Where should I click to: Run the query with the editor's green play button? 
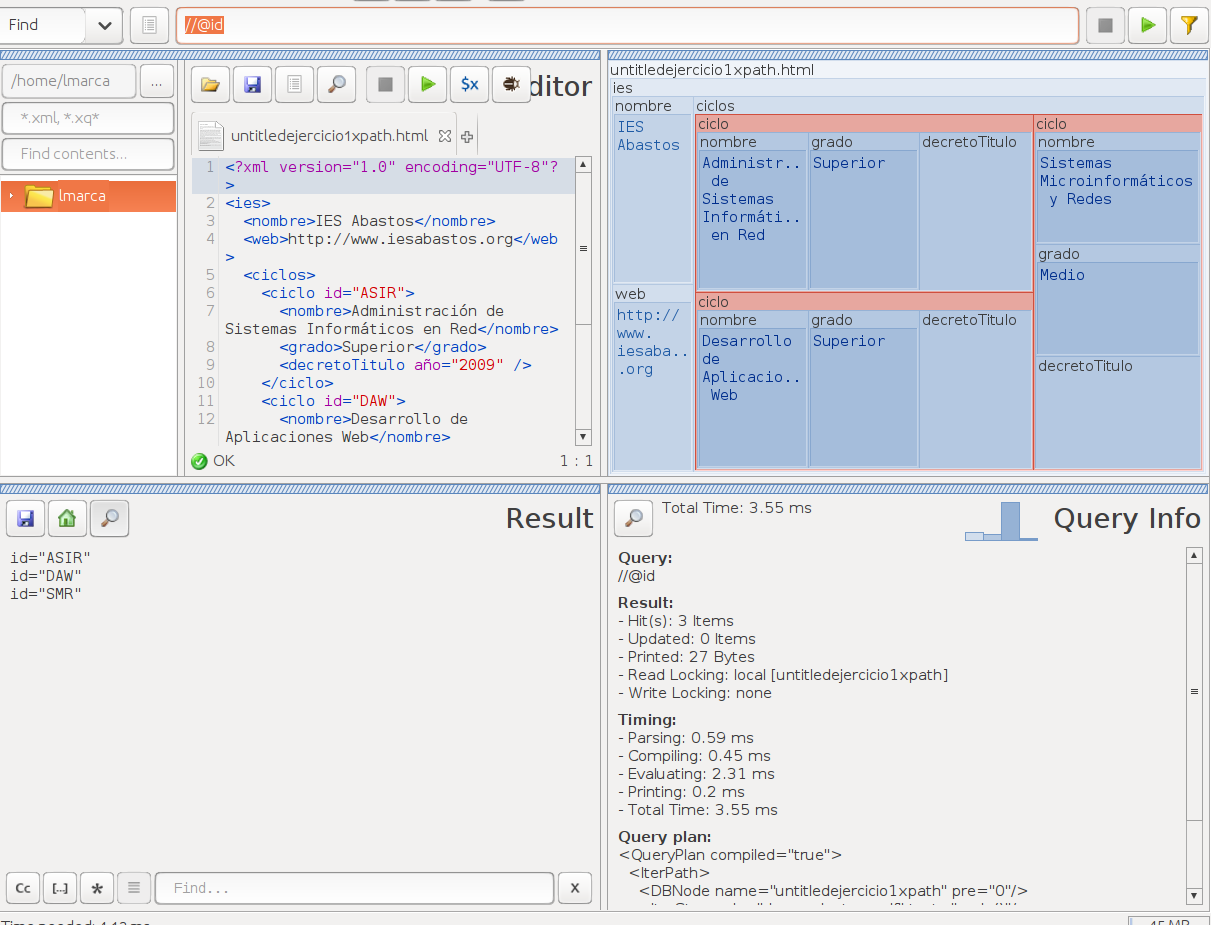point(427,85)
